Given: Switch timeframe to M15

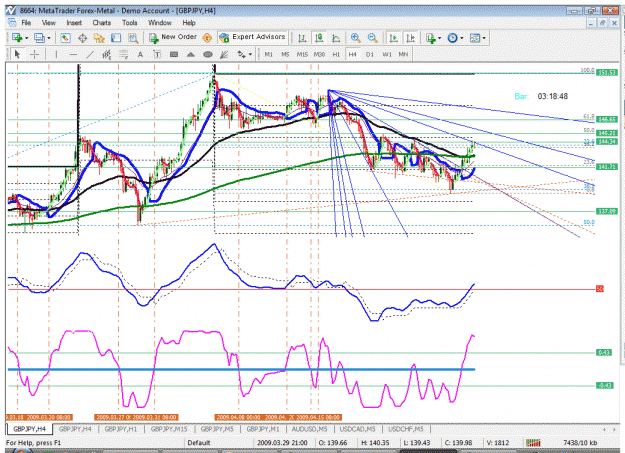Looking at the screenshot, I should click(302, 54).
